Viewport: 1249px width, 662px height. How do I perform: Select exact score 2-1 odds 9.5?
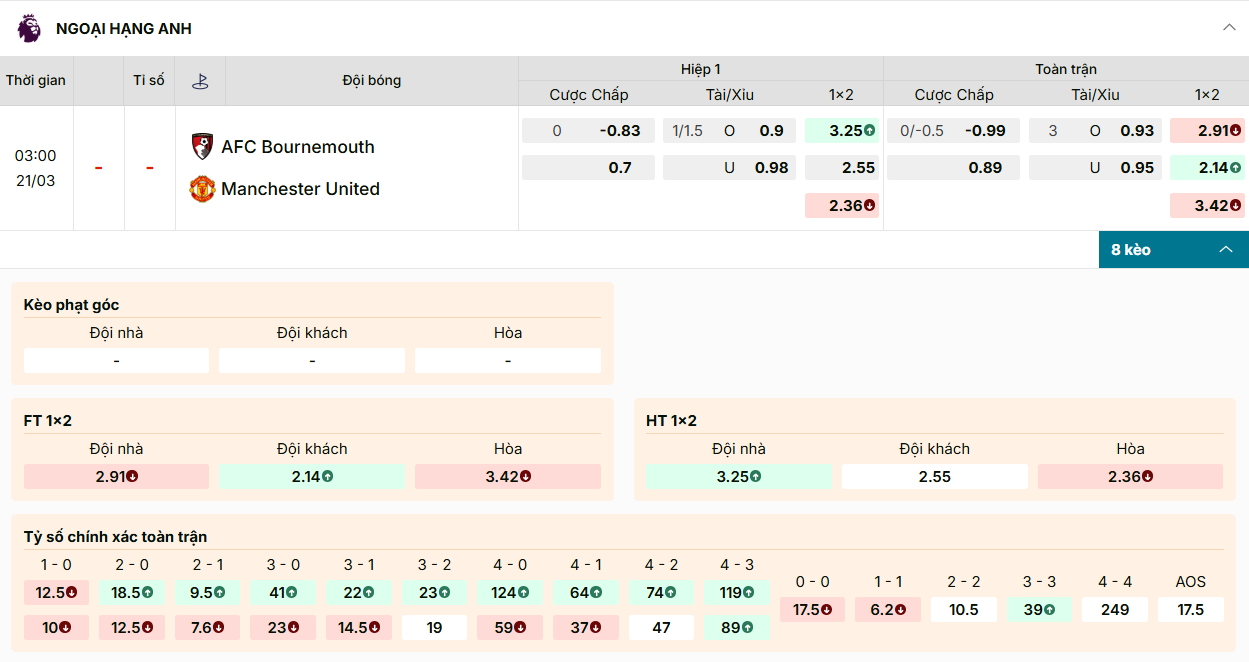[x=208, y=592]
